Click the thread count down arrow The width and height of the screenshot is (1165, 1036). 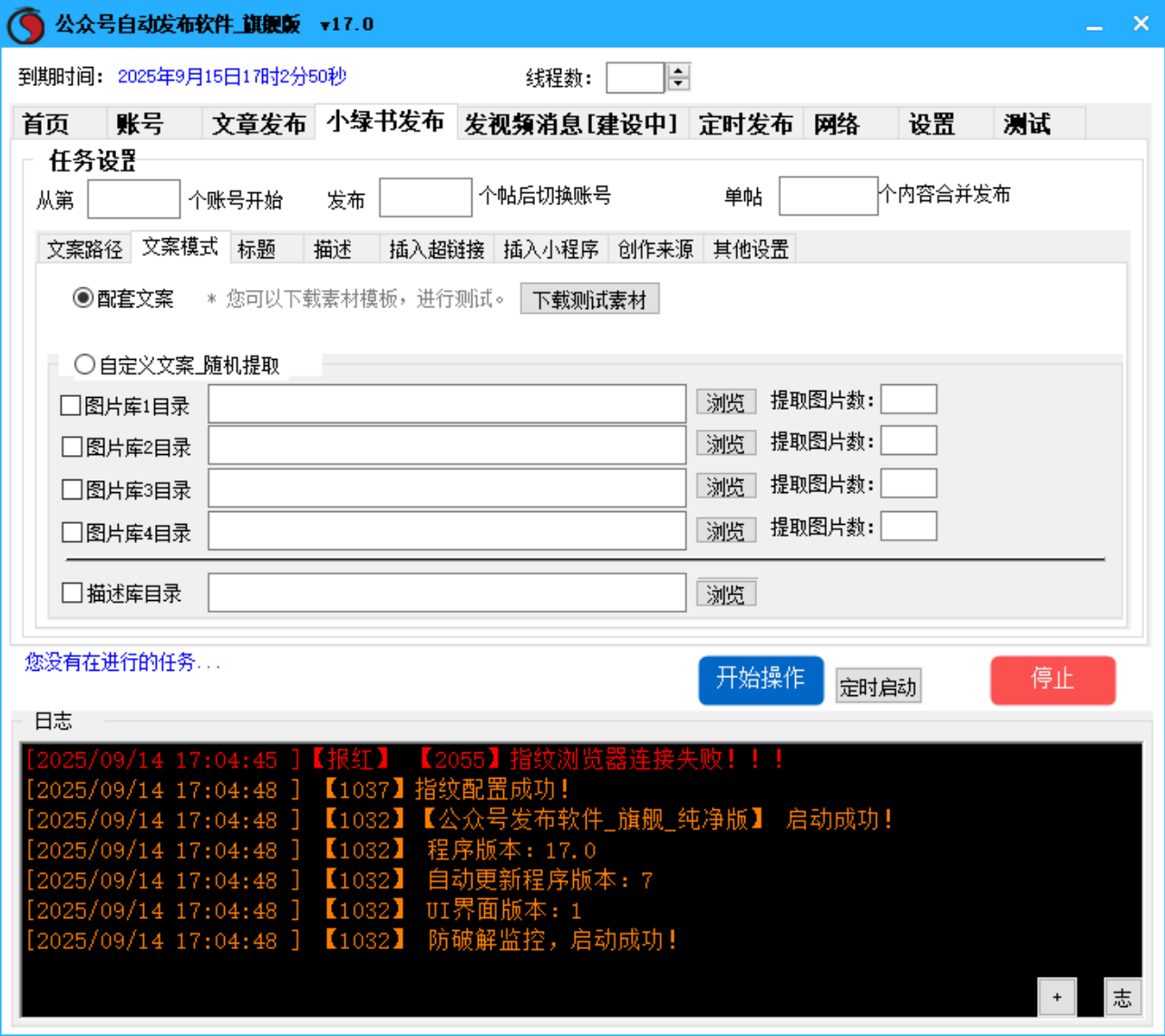[x=679, y=84]
